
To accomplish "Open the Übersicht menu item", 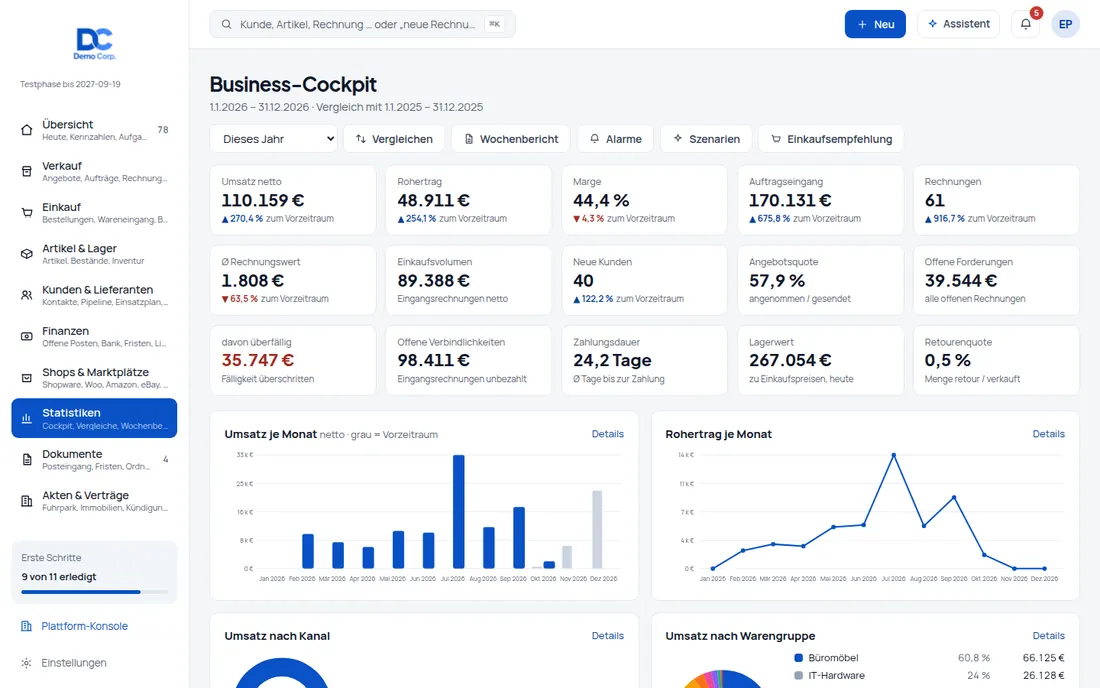I will (94, 130).
